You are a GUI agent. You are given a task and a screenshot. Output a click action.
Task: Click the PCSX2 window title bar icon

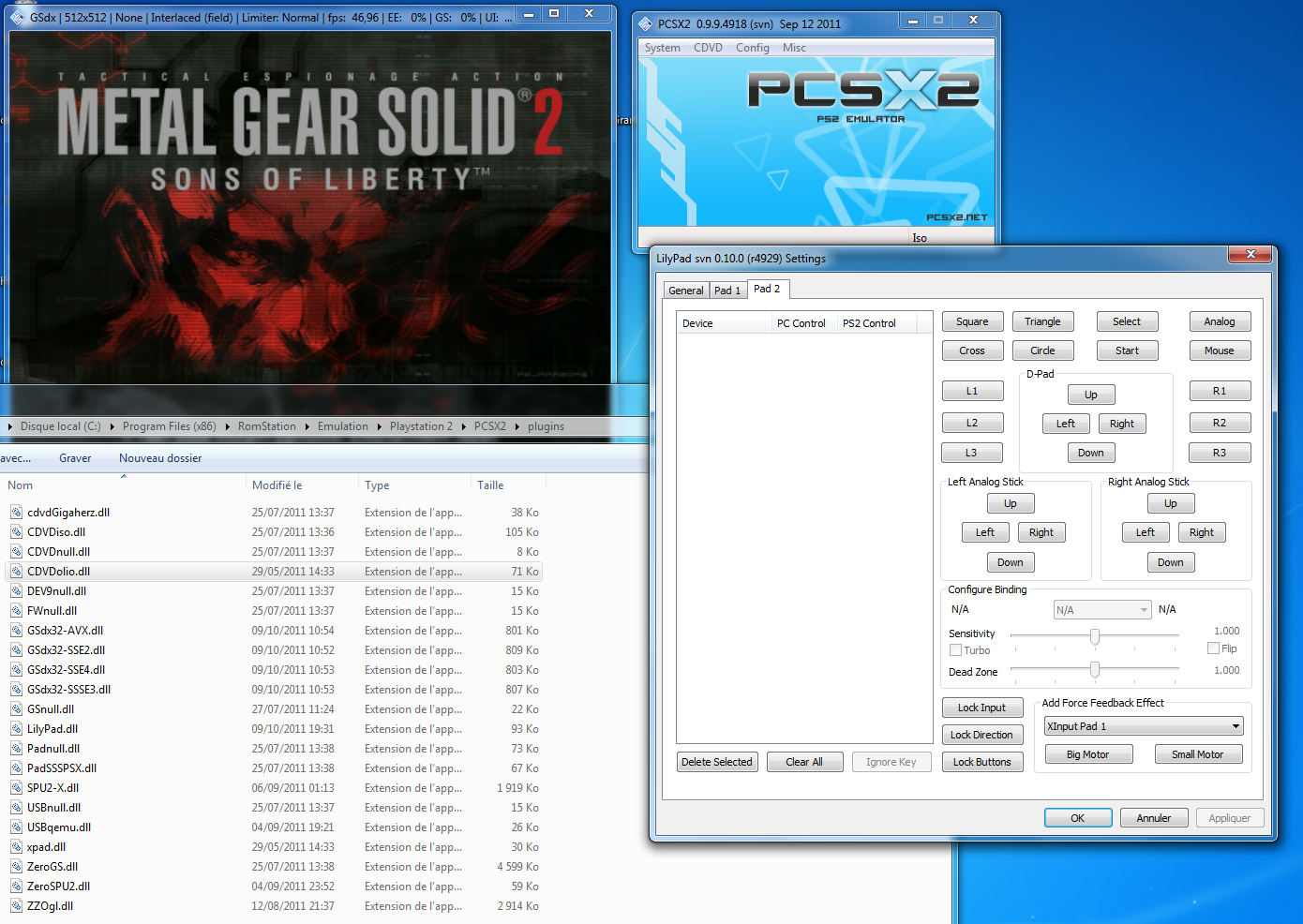coord(645,23)
